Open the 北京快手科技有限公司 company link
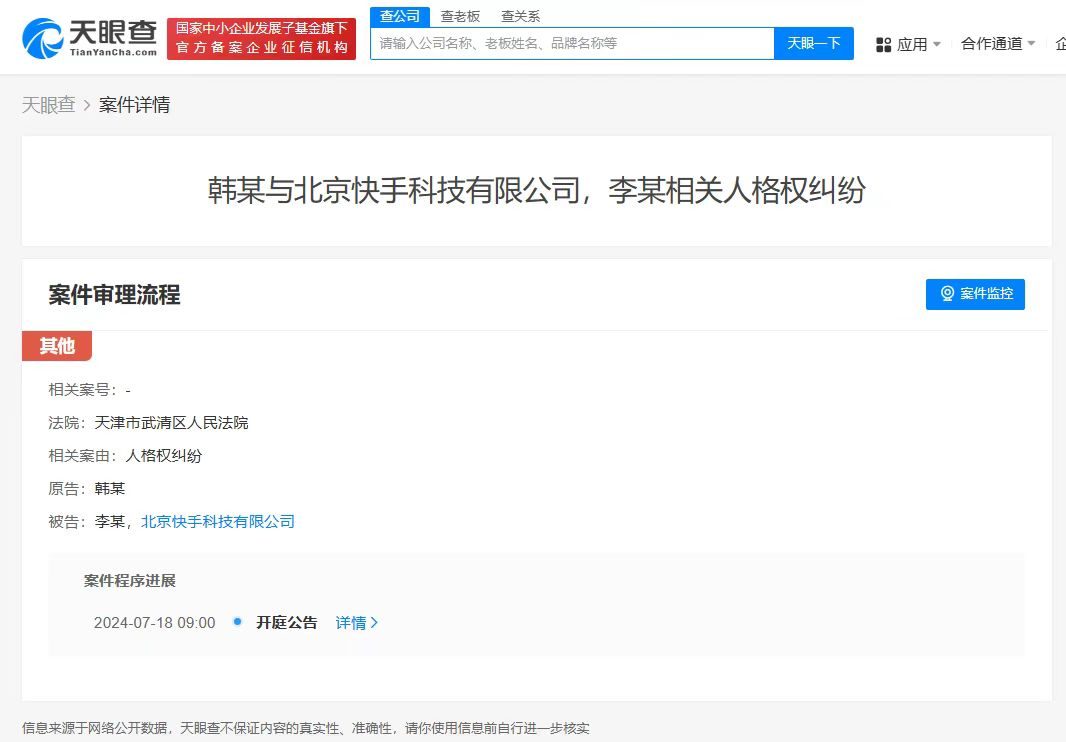 coord(219,521)
